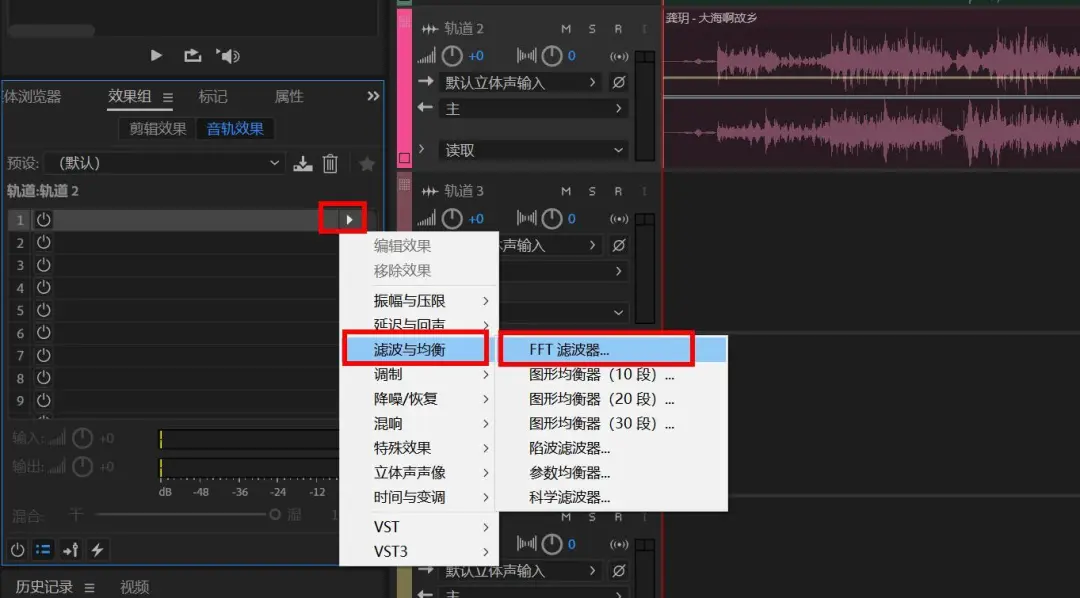Open the slot 1 effect arrow menu
The height and width of the screenshot is (598, 1080).
point(349,220)
